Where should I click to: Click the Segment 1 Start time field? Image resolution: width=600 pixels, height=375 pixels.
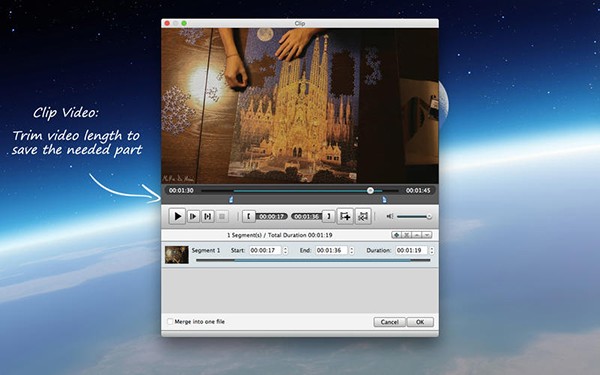266,250
